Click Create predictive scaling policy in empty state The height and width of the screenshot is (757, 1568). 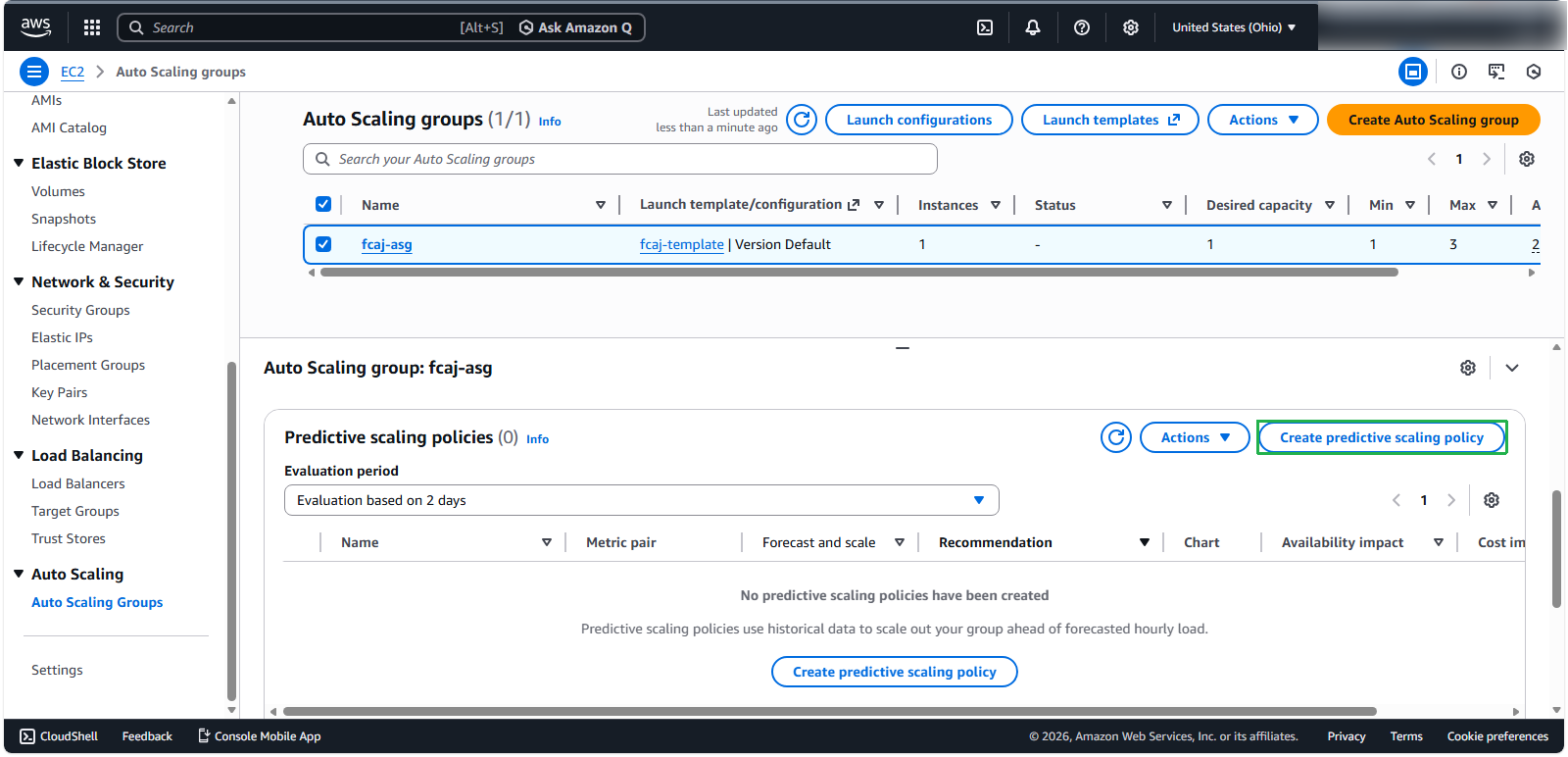point(895,672)
